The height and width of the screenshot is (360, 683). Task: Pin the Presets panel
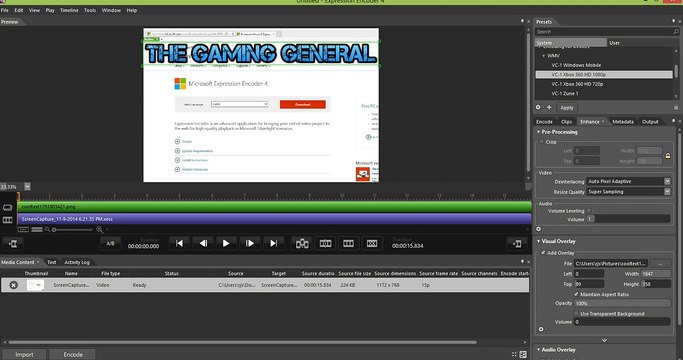pyautogui.click(x=673, y=21)
